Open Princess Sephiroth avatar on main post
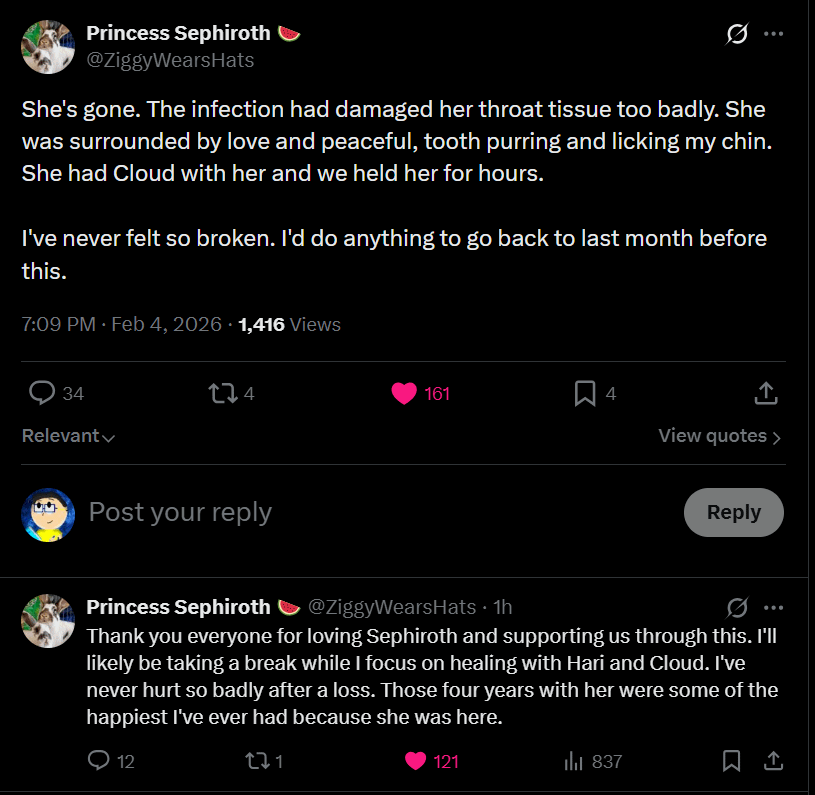815x795 pixels. pyautogui.click(x=48, y=46)
